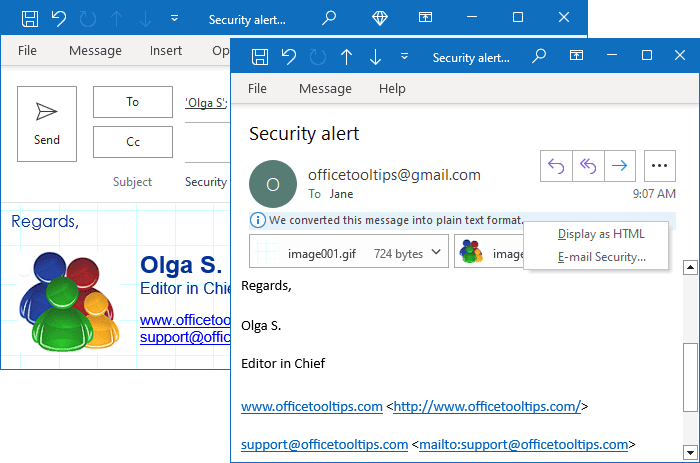Open ribbon display options in back window
This screenshot has height=463, width=700.
425,17
